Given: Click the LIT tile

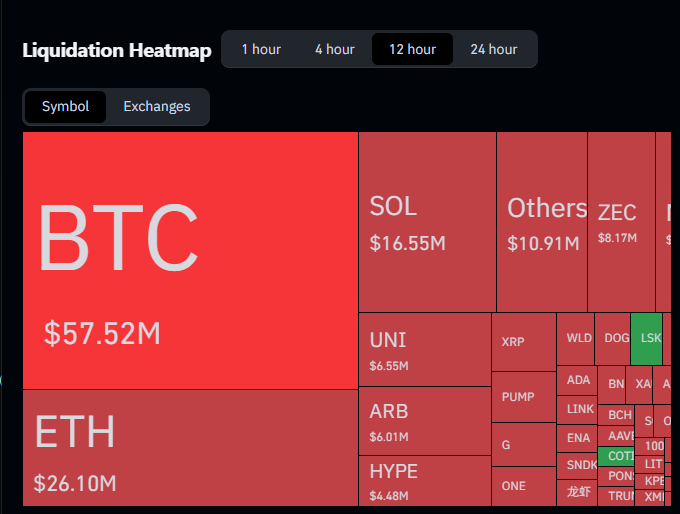Looking at the screenshot, I should click(649, 464).
